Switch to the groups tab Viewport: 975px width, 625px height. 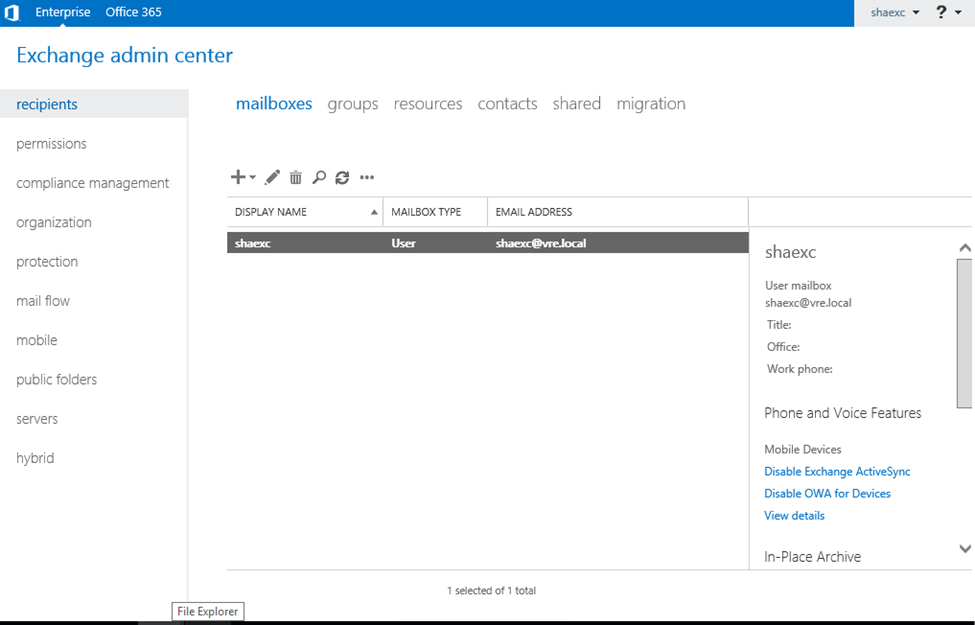(x=353, y=104)
